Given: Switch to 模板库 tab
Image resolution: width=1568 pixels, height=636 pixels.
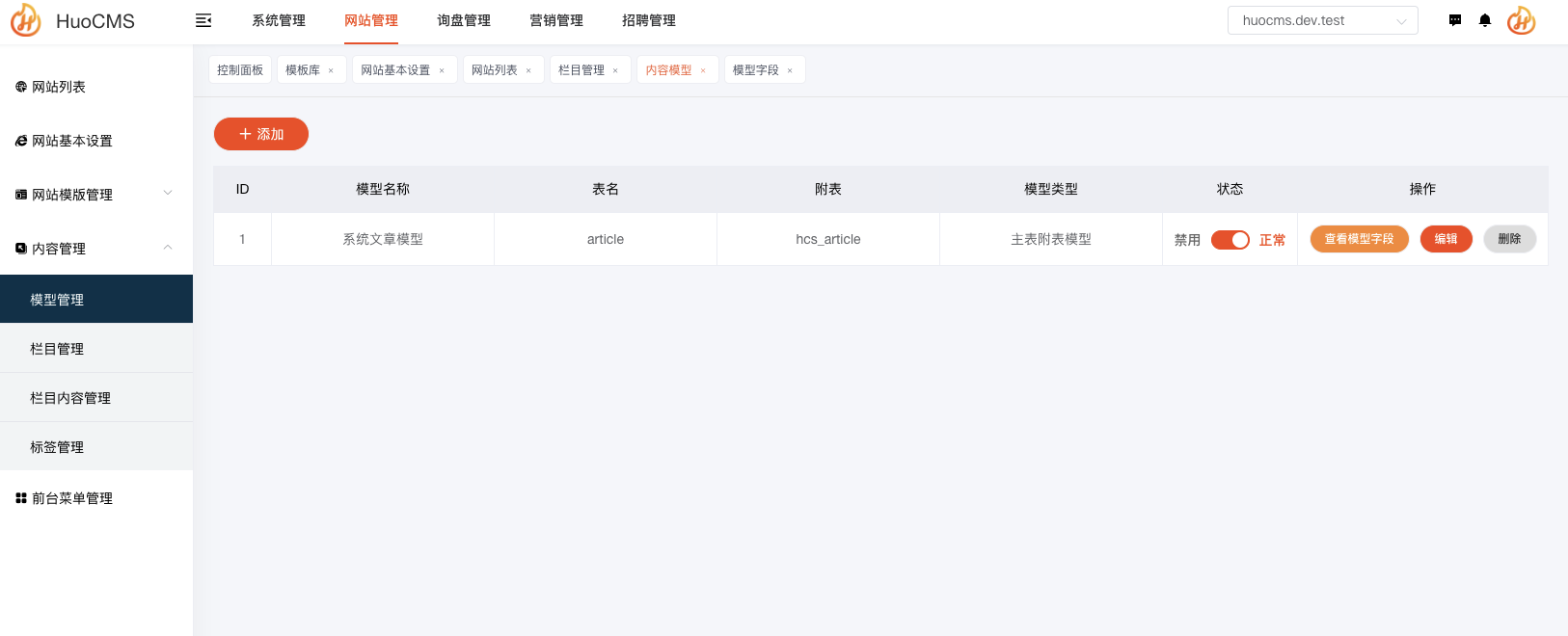Looking at the screenshot, I should point(303,70).
